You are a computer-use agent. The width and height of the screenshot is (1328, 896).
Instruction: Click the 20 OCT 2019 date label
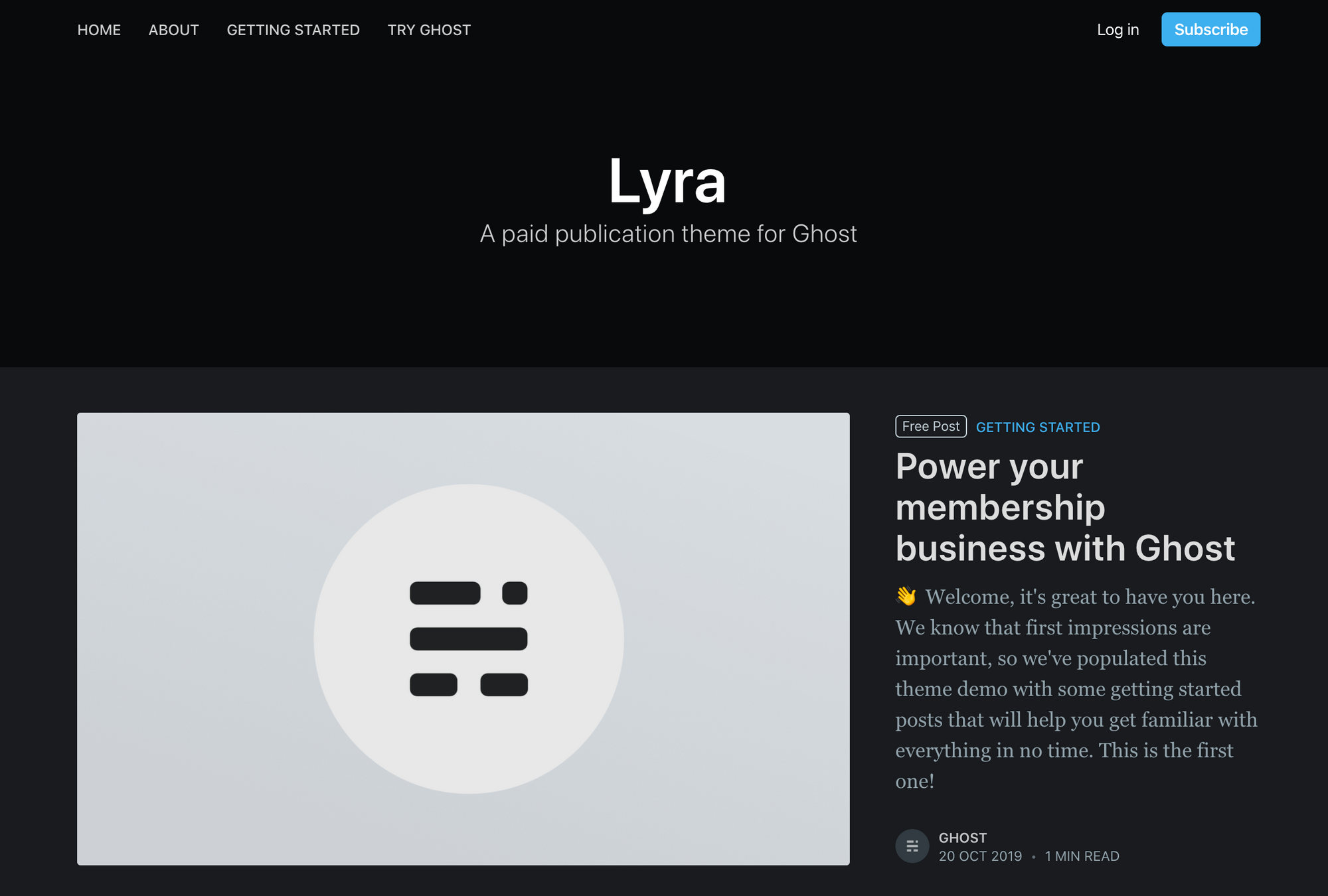click(979, 856)
